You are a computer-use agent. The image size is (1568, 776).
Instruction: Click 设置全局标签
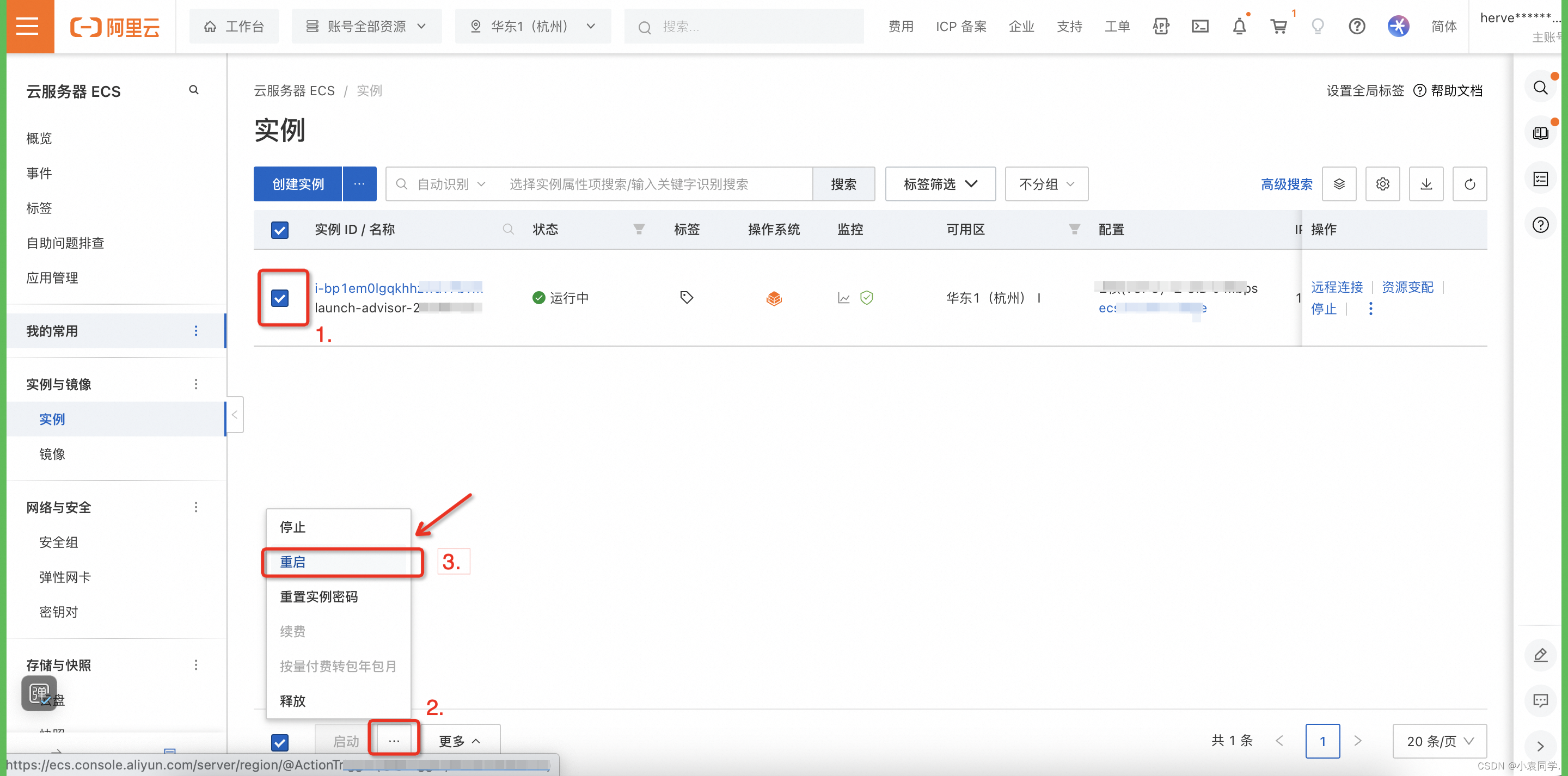pos(1365,91)
